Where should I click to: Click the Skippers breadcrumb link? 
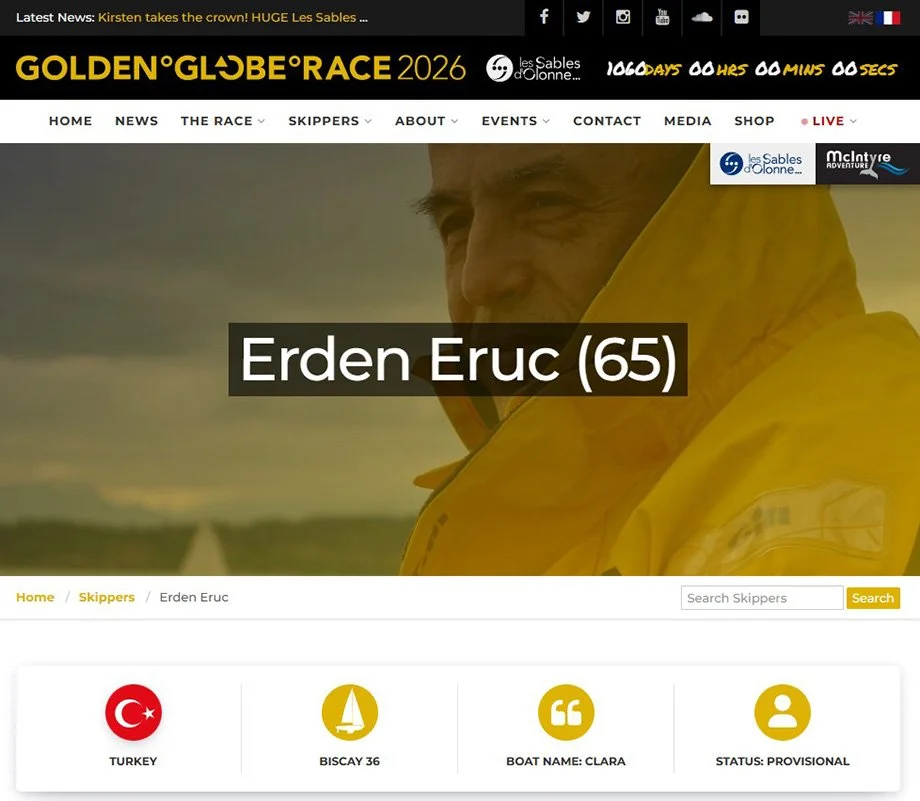click(x=107, y=597)
